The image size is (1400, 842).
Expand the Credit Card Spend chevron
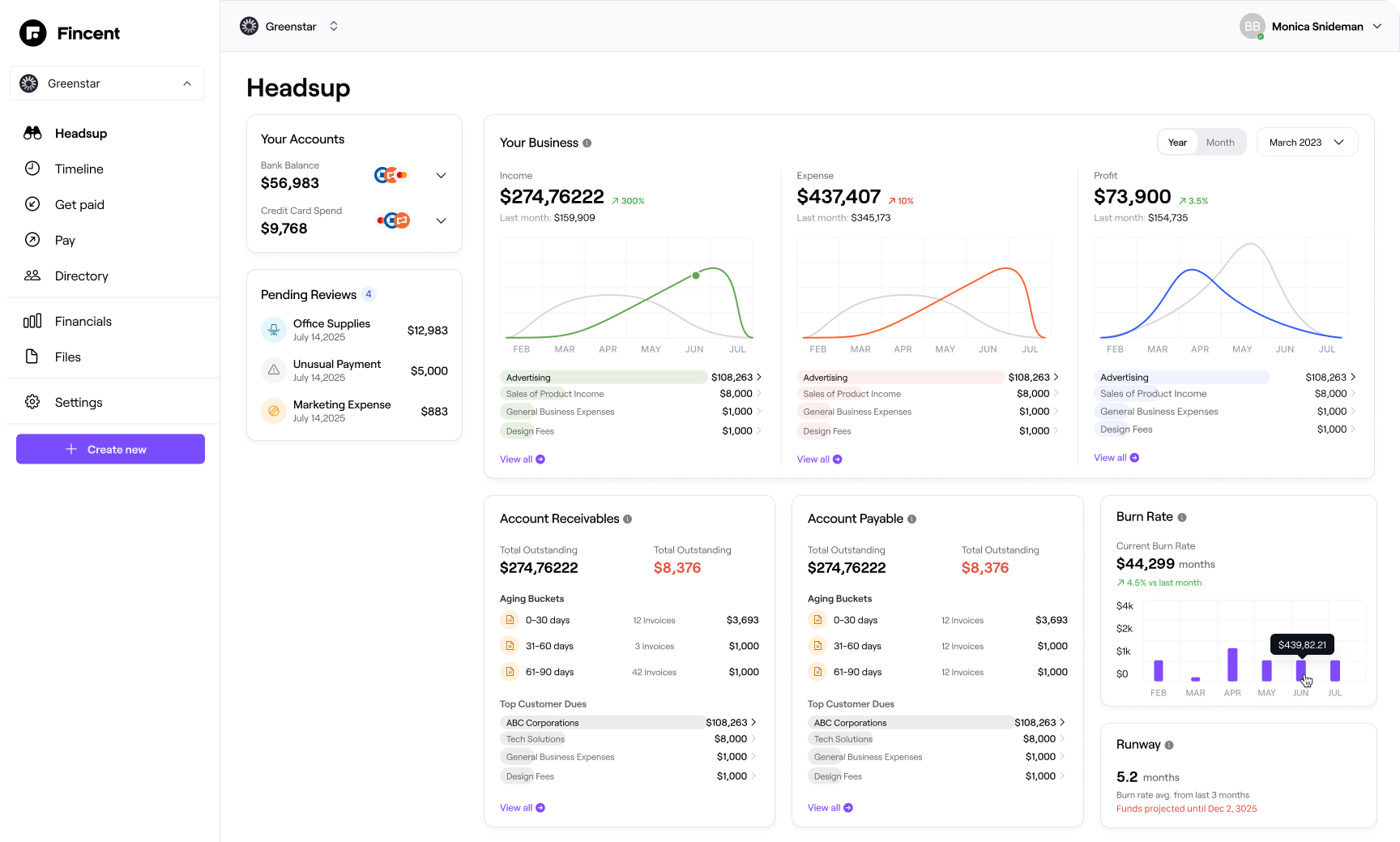click(x=441, y=220)
